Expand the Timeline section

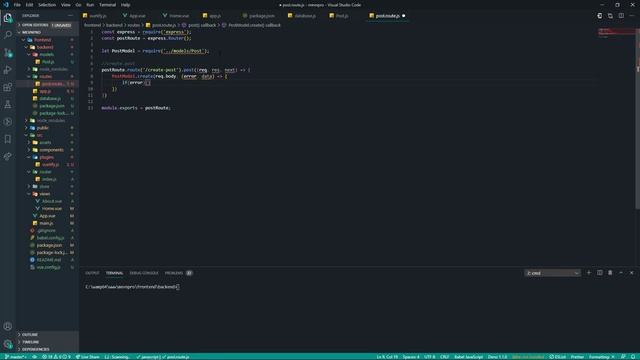[x=47, y=342]
